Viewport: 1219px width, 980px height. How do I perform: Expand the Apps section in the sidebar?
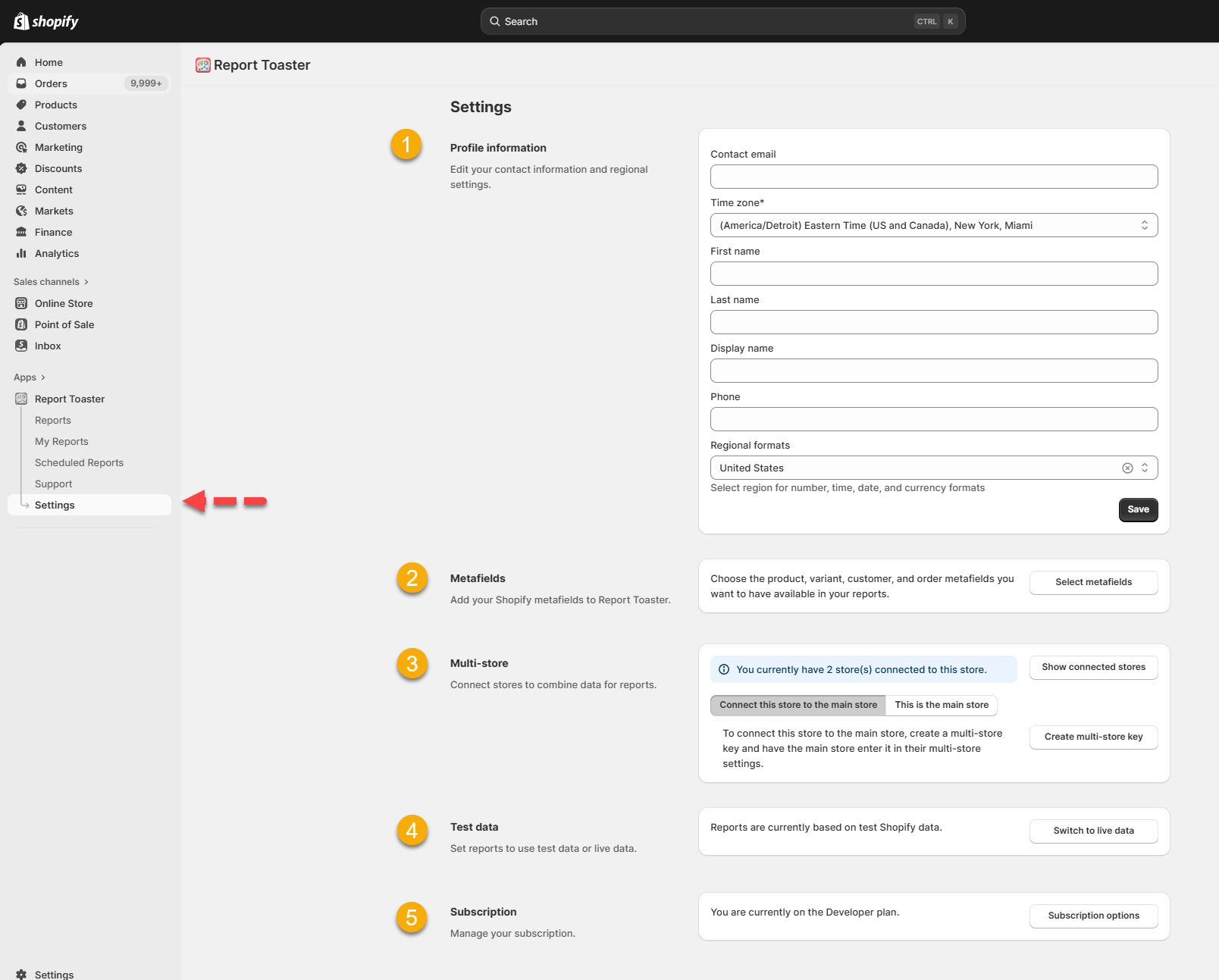point(30,377)
